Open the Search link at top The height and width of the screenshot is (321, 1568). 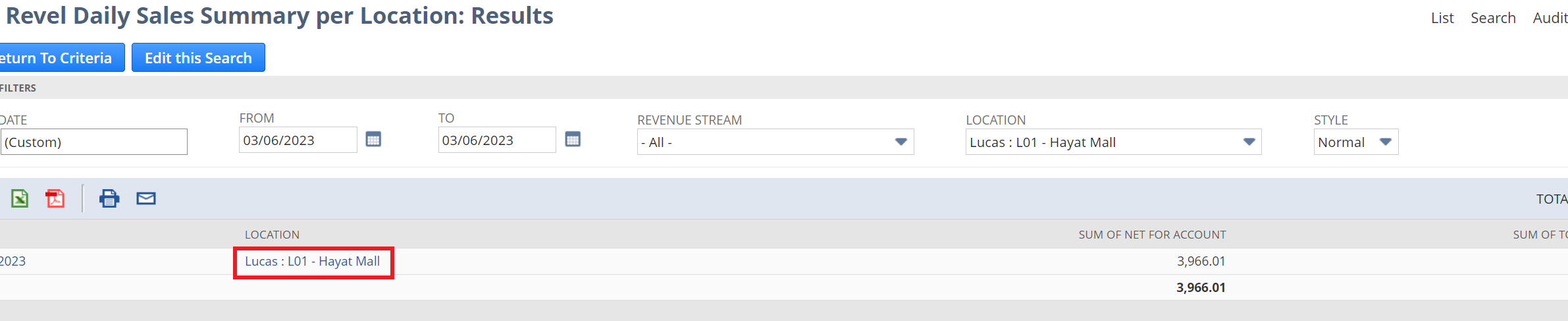pyautogui.click(x=1493, y=18)
